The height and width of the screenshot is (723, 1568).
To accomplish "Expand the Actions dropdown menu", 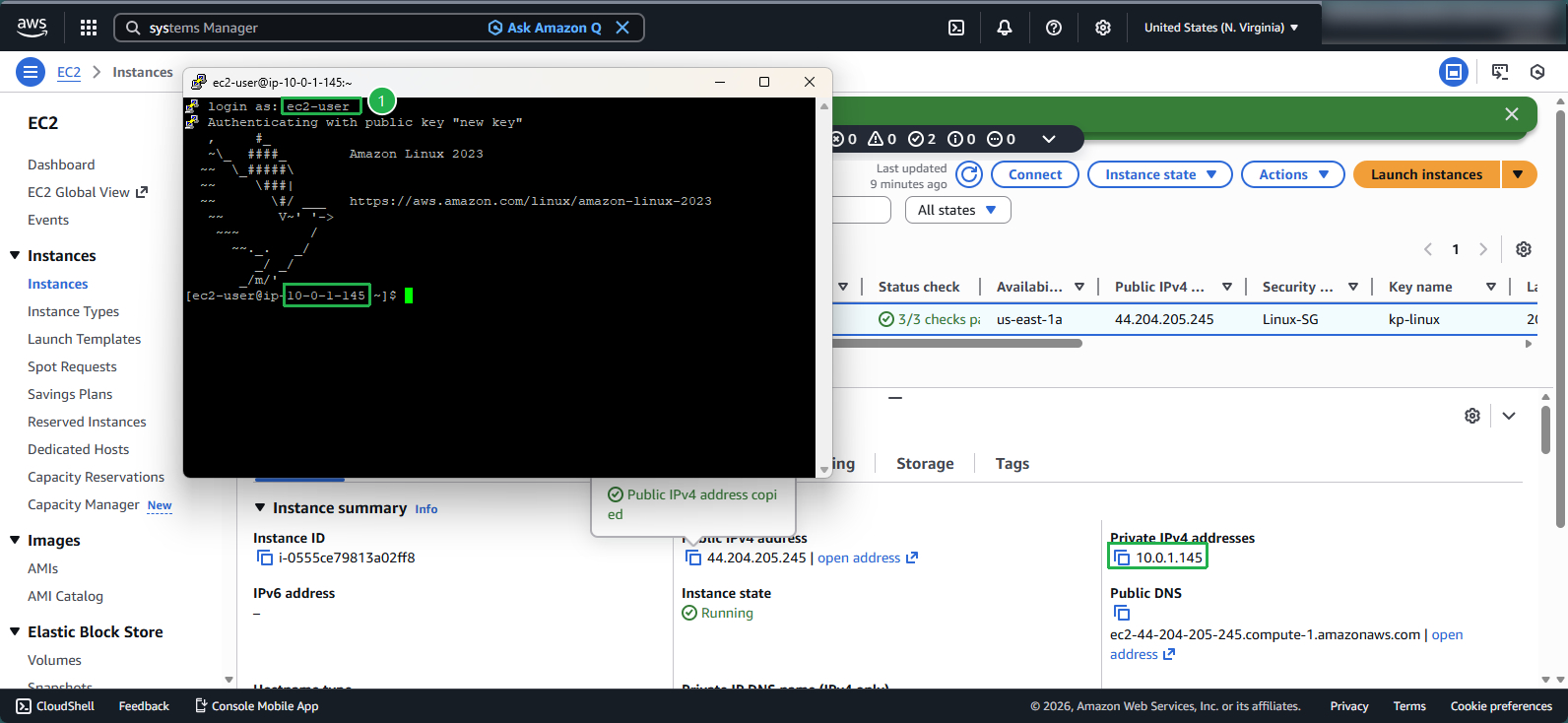I will [x=1292, y=174].
